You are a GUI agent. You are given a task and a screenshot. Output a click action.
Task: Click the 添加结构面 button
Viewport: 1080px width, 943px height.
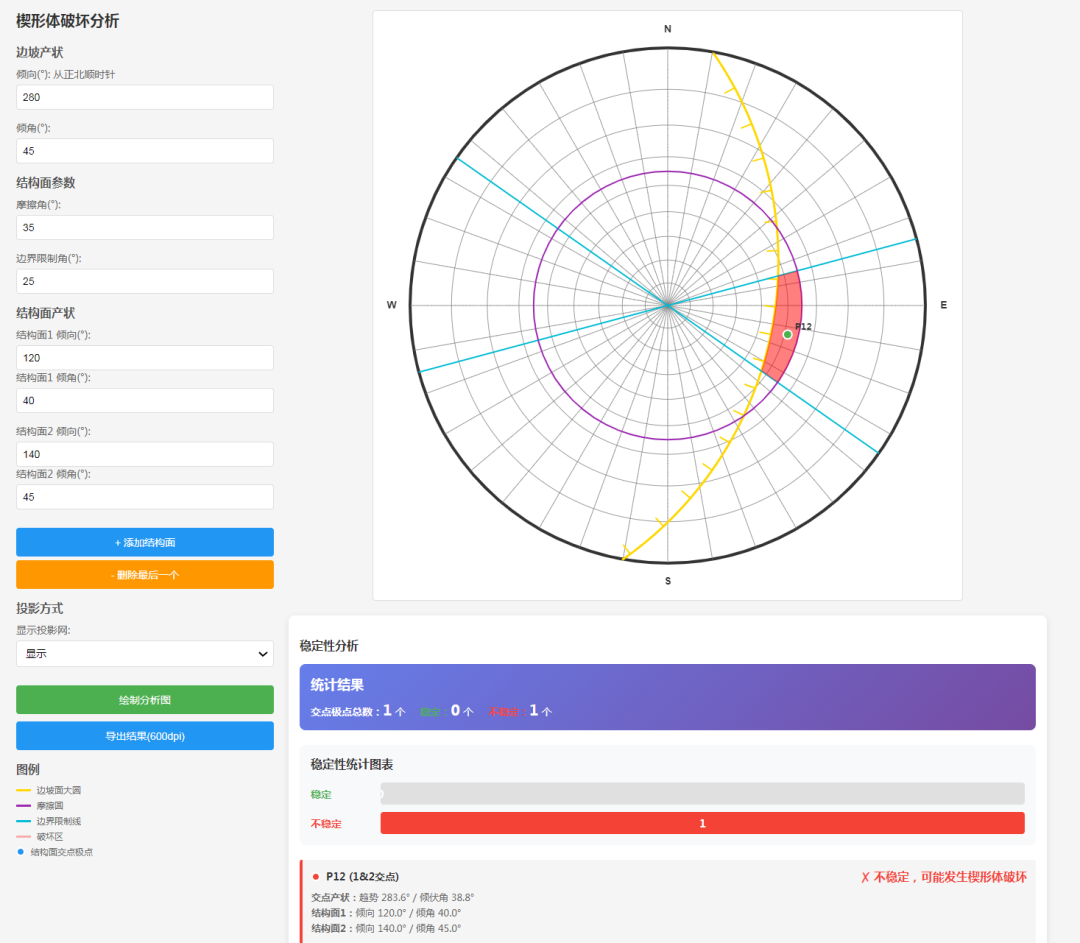145,542
